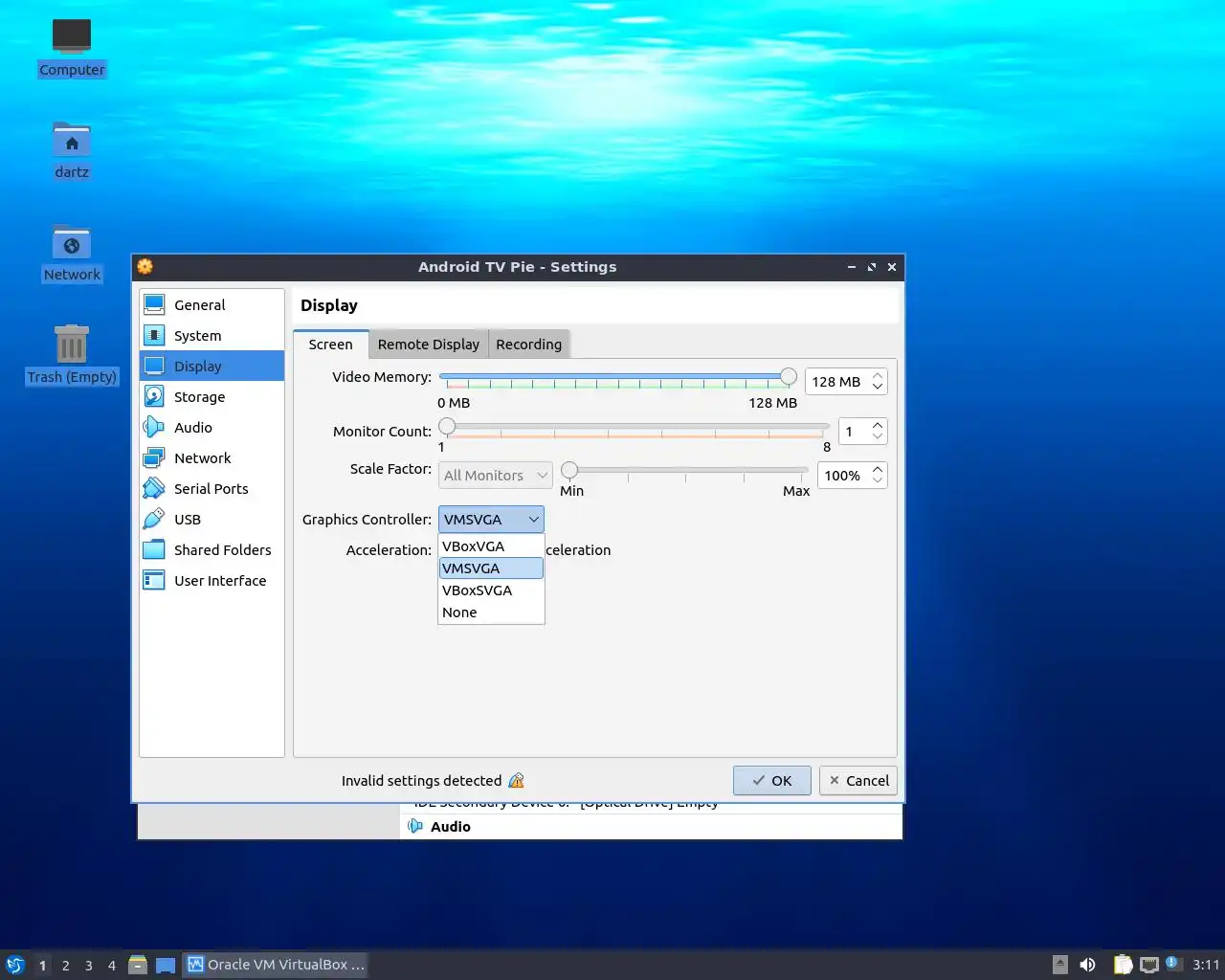Click the network status tray icon
The width and height of the screenshot is (1225, 980).
[x=1149, y=965]
